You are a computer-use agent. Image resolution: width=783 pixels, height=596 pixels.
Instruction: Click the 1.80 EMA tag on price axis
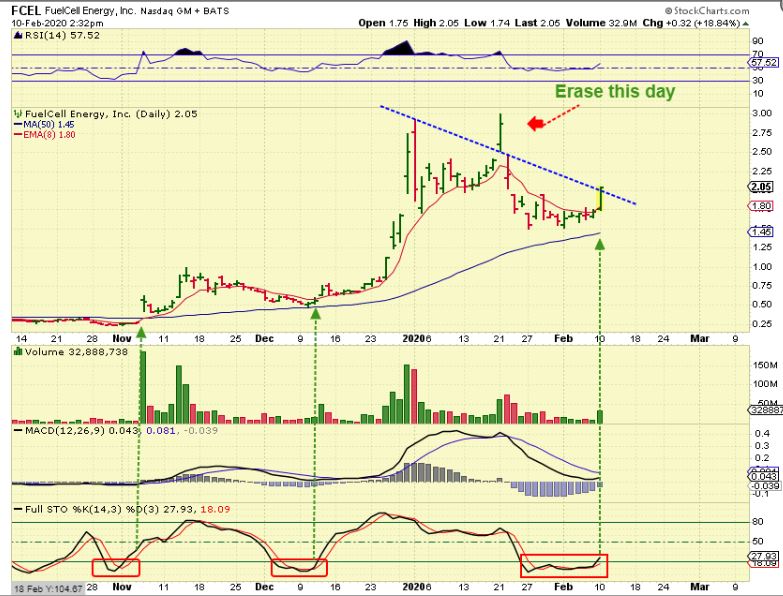pyautogui.click(x=761, y=206)
